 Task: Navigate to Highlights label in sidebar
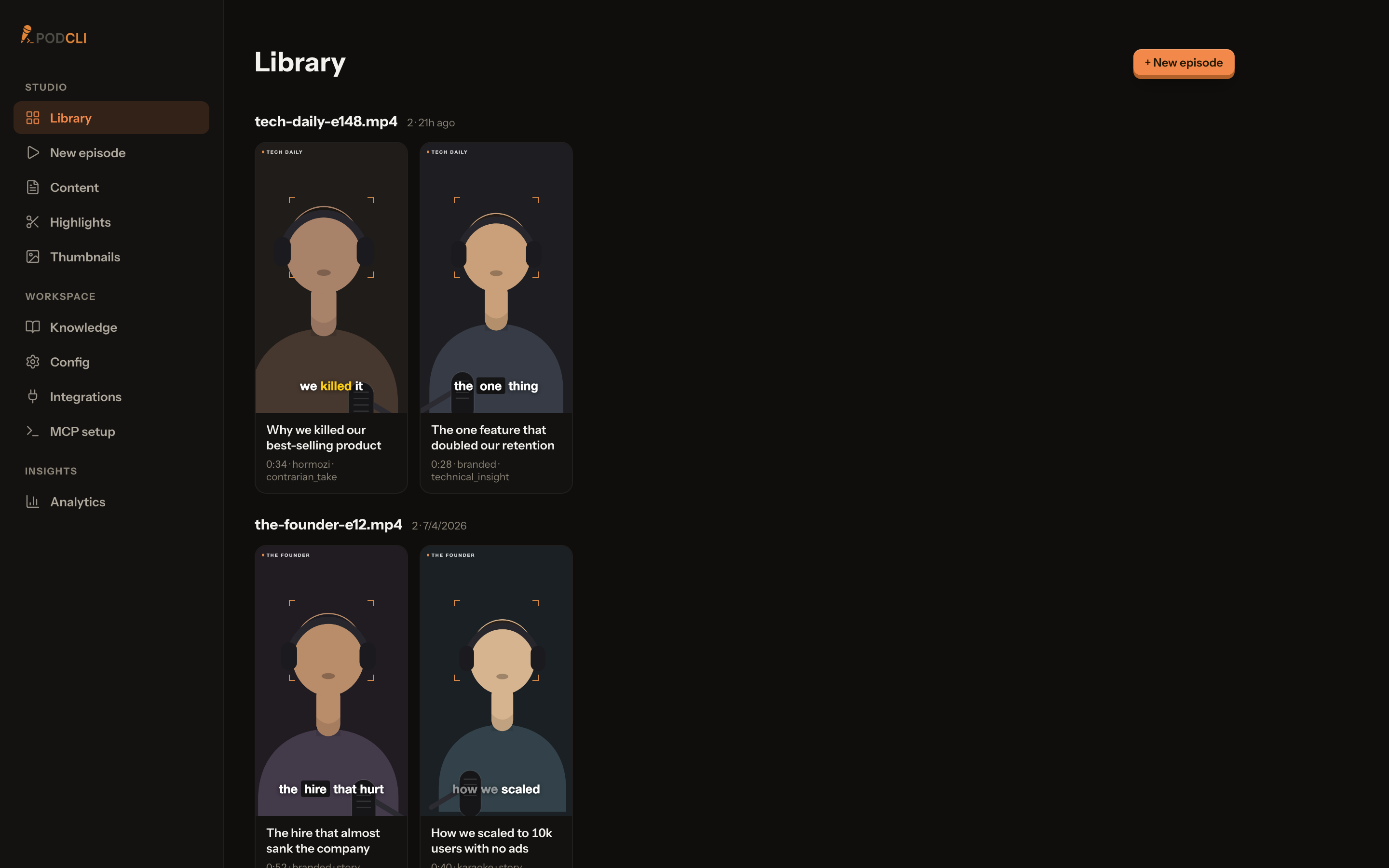click(81, 222)
